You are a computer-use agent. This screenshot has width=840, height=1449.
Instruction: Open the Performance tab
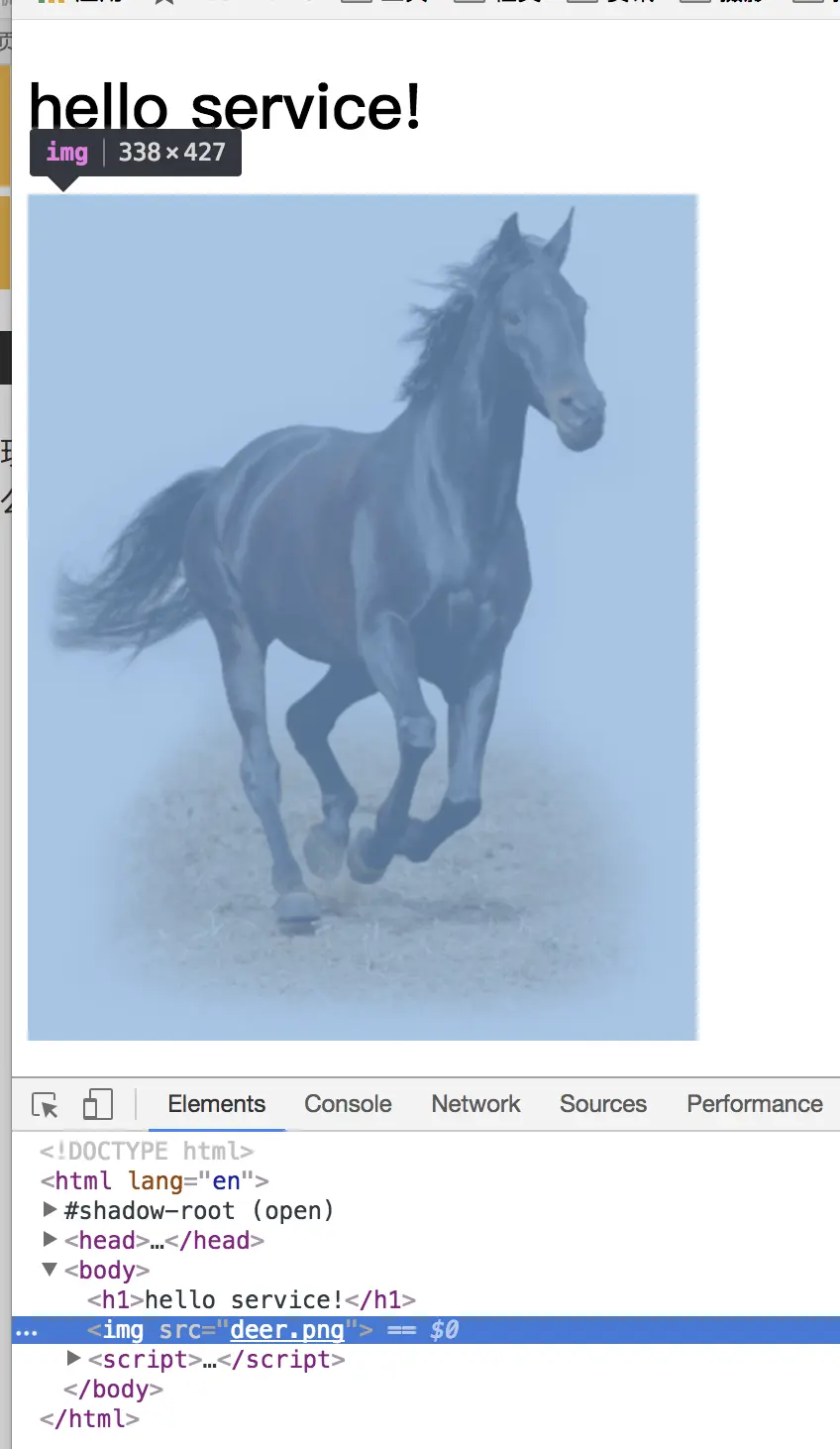click(755, 1104)
